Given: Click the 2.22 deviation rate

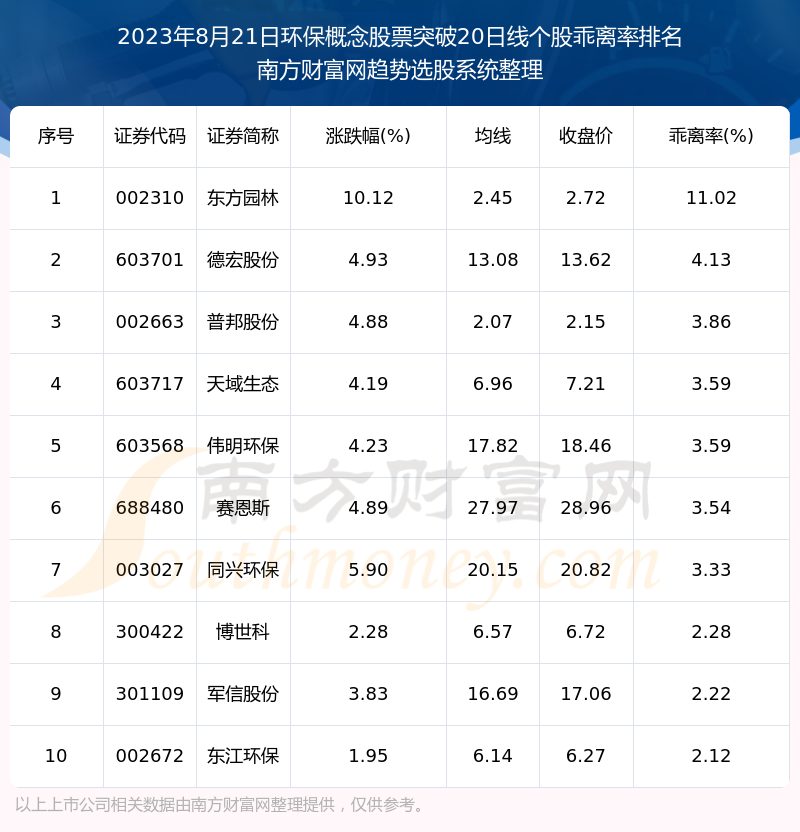Looking at the screenshot, I should point(711,695).
